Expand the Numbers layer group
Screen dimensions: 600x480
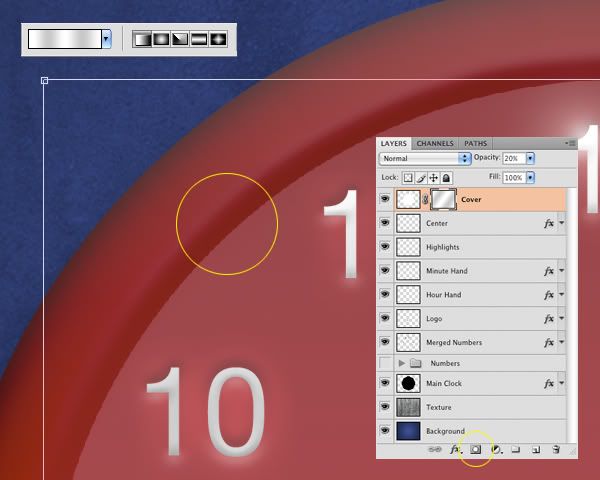pos(402,363)
